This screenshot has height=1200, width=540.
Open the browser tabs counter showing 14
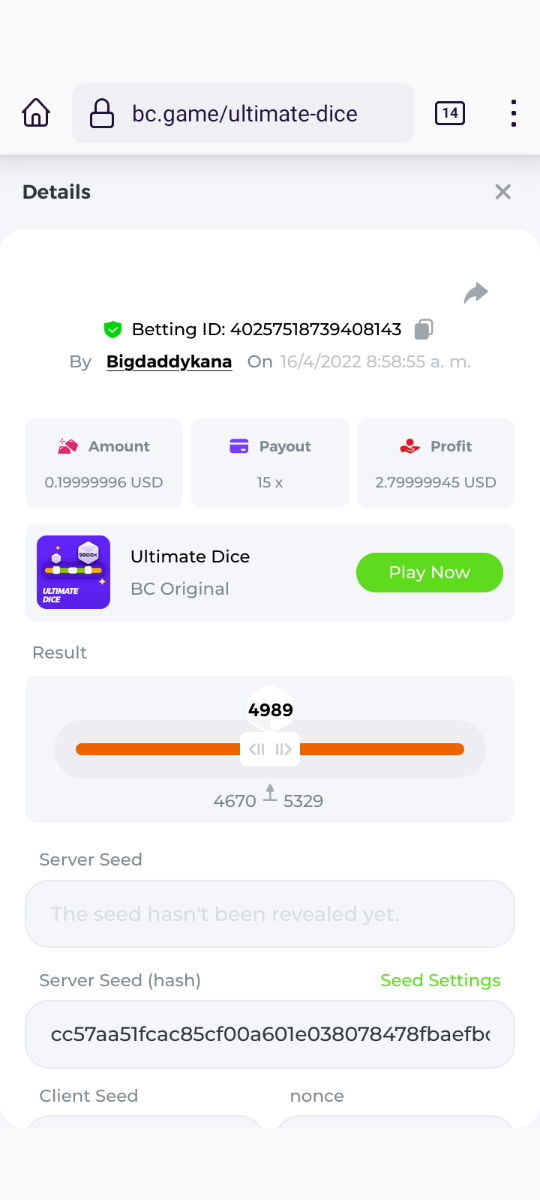tap(450, 113)
